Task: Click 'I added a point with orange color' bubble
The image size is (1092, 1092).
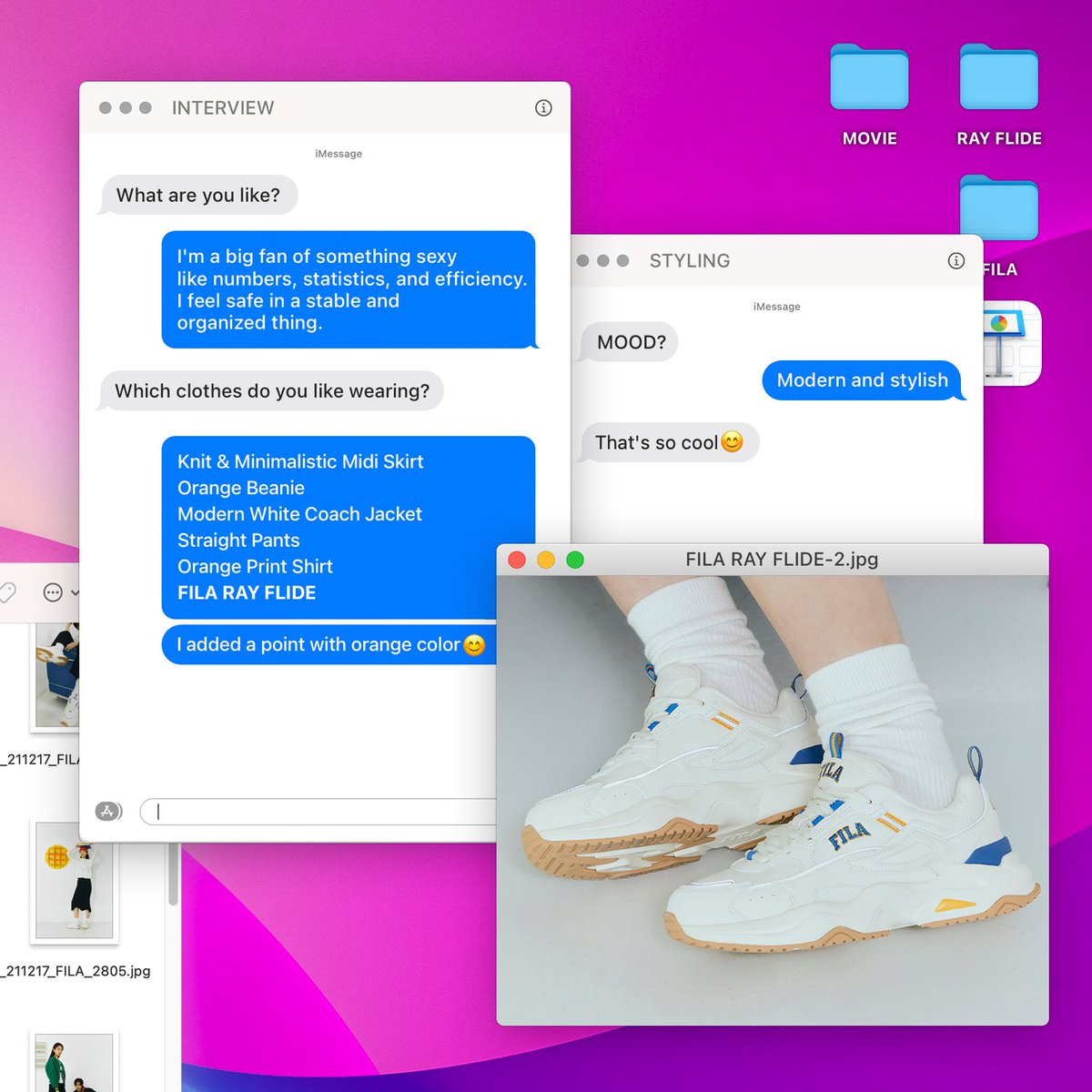Action: click(x=329, y=644)
